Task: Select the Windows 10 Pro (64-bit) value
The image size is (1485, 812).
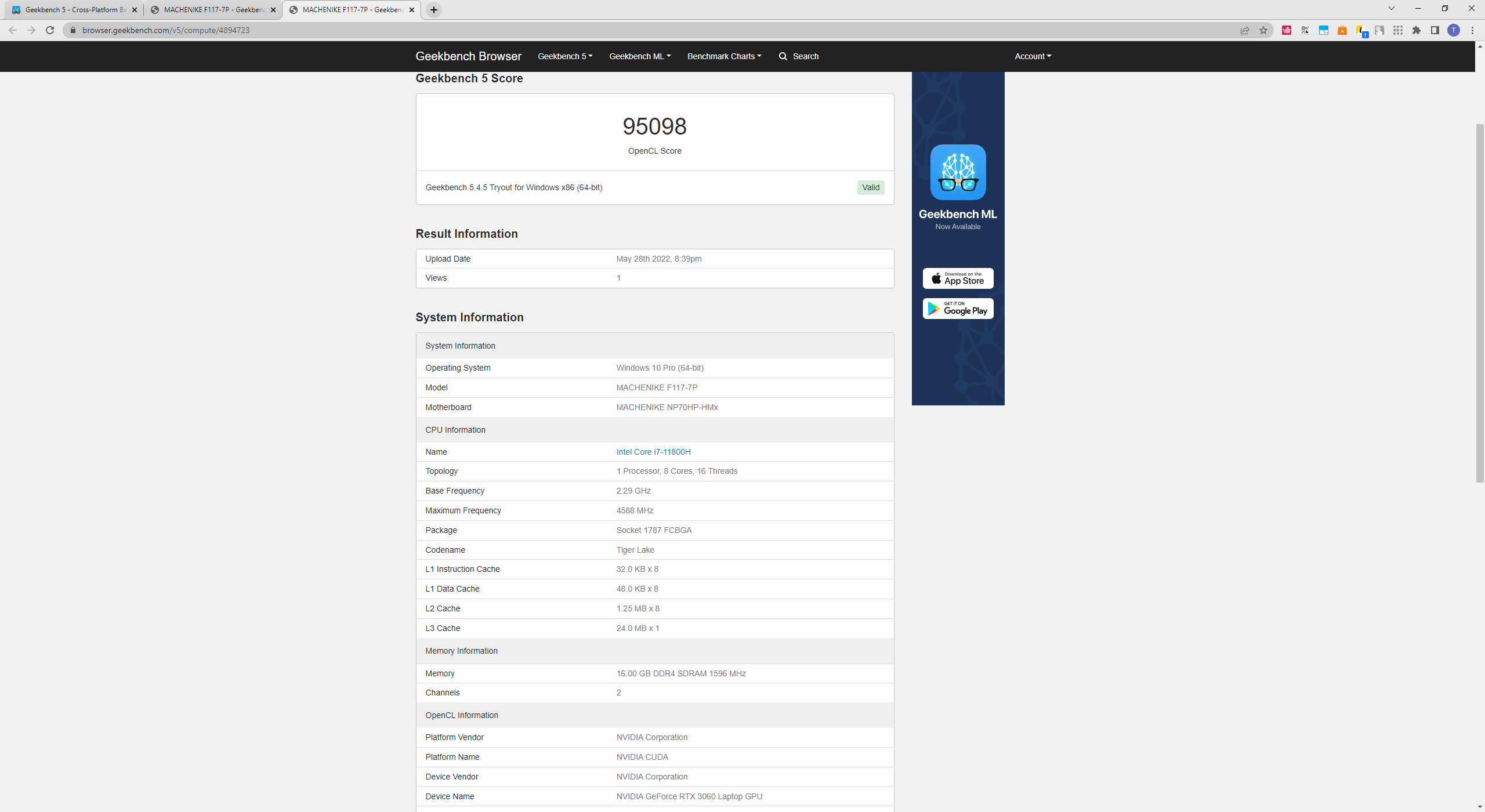Action: [x=660, y=368]
